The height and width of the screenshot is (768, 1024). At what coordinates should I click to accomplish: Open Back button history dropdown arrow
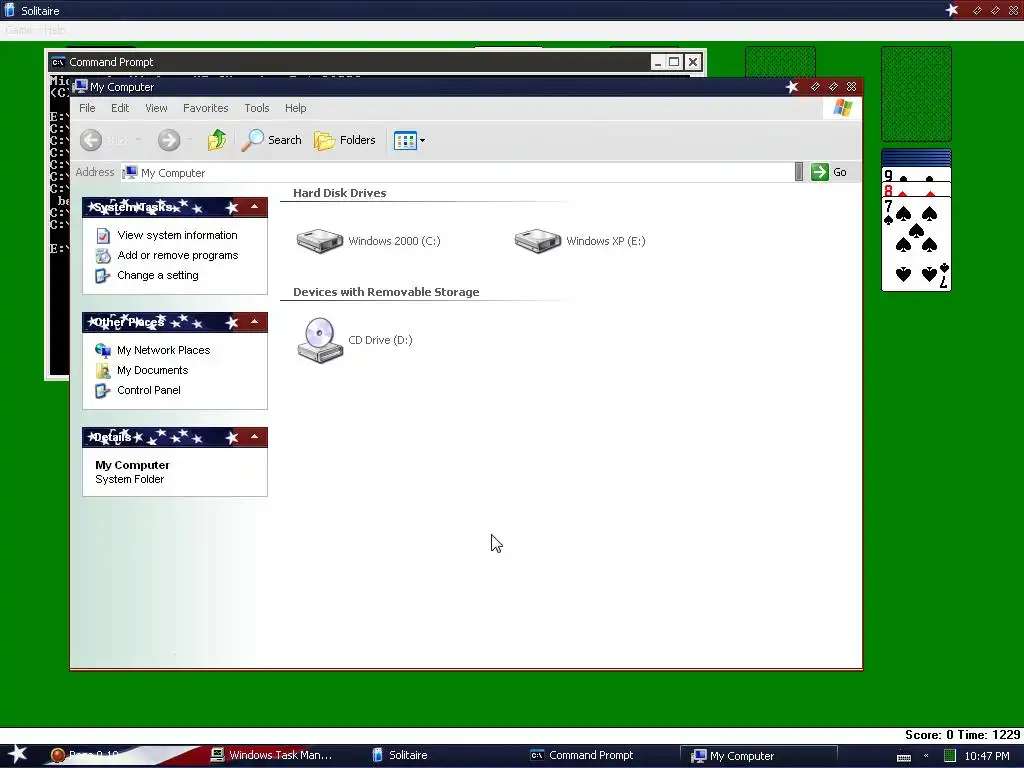(x=139, y=140)
